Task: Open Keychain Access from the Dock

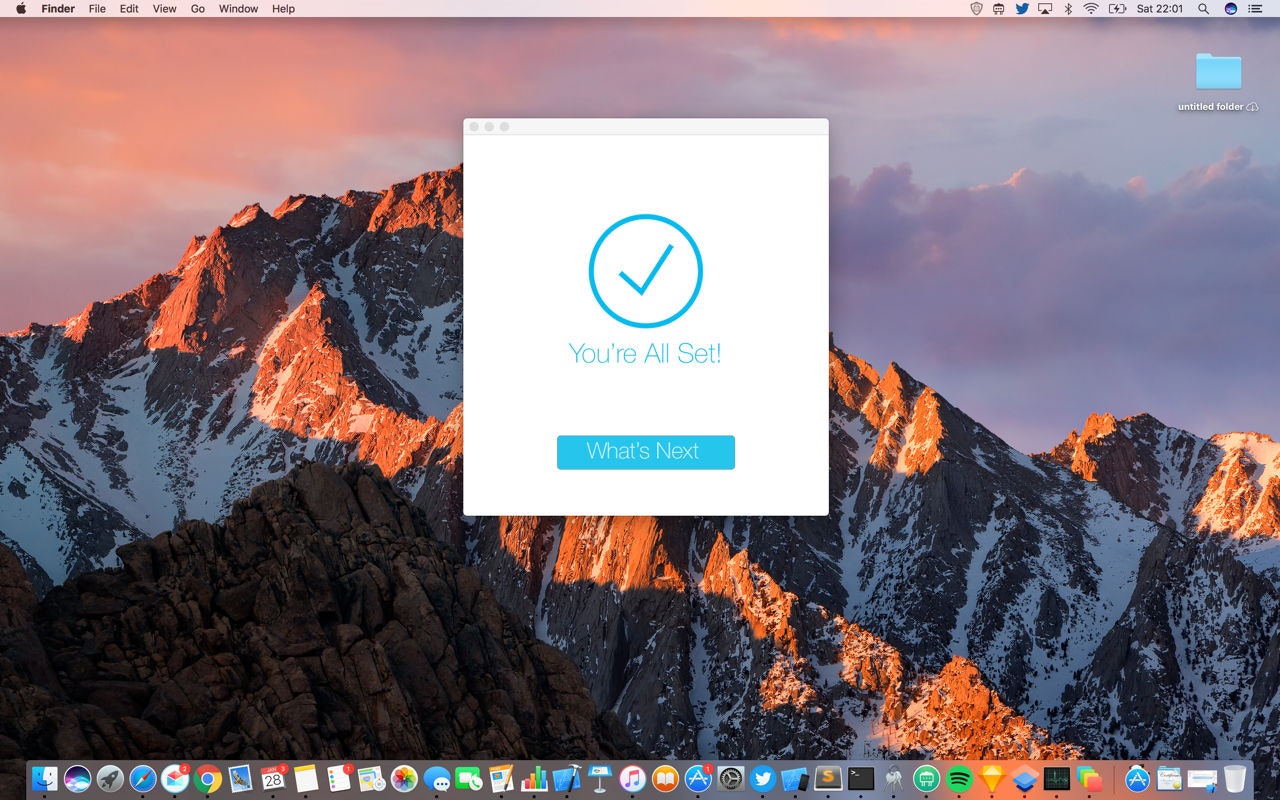Action: [x=893, y=780]
